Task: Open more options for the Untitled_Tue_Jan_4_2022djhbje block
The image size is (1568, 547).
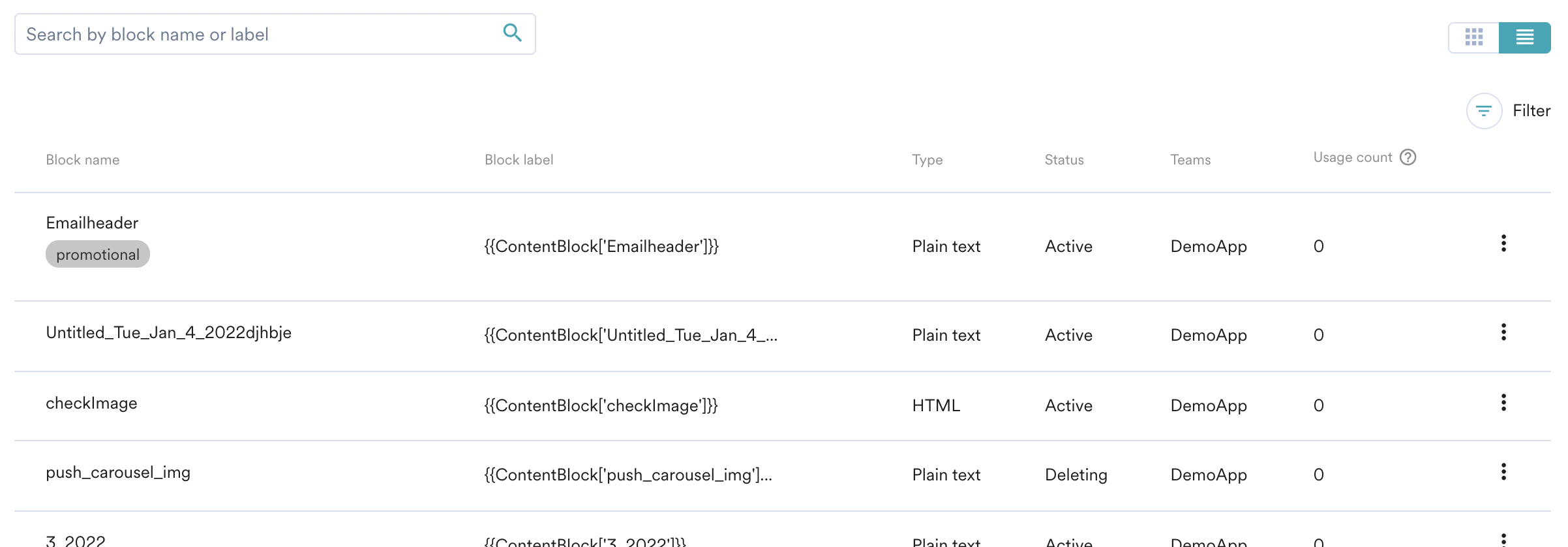Action: 1503,332
